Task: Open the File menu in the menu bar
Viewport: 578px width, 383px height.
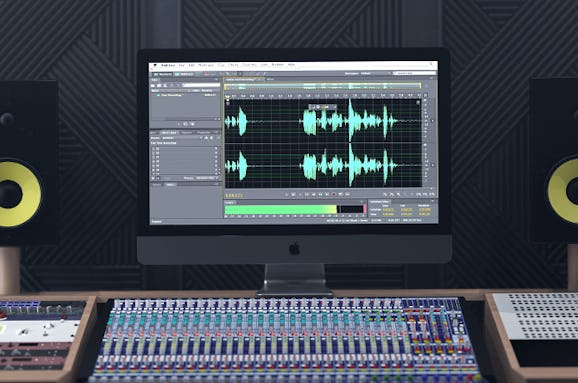Action: tap(182, 65)
